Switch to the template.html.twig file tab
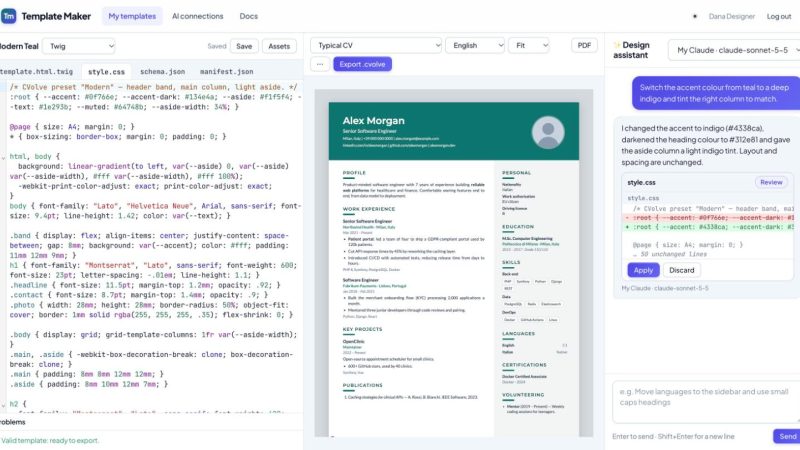Screen dimensions: 800x450 (x=36, y=72)
